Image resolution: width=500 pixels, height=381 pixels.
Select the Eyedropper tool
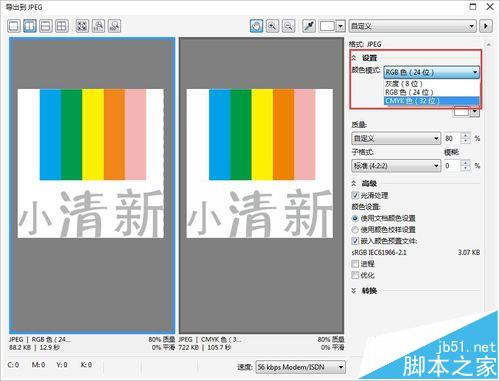point(309,26)
